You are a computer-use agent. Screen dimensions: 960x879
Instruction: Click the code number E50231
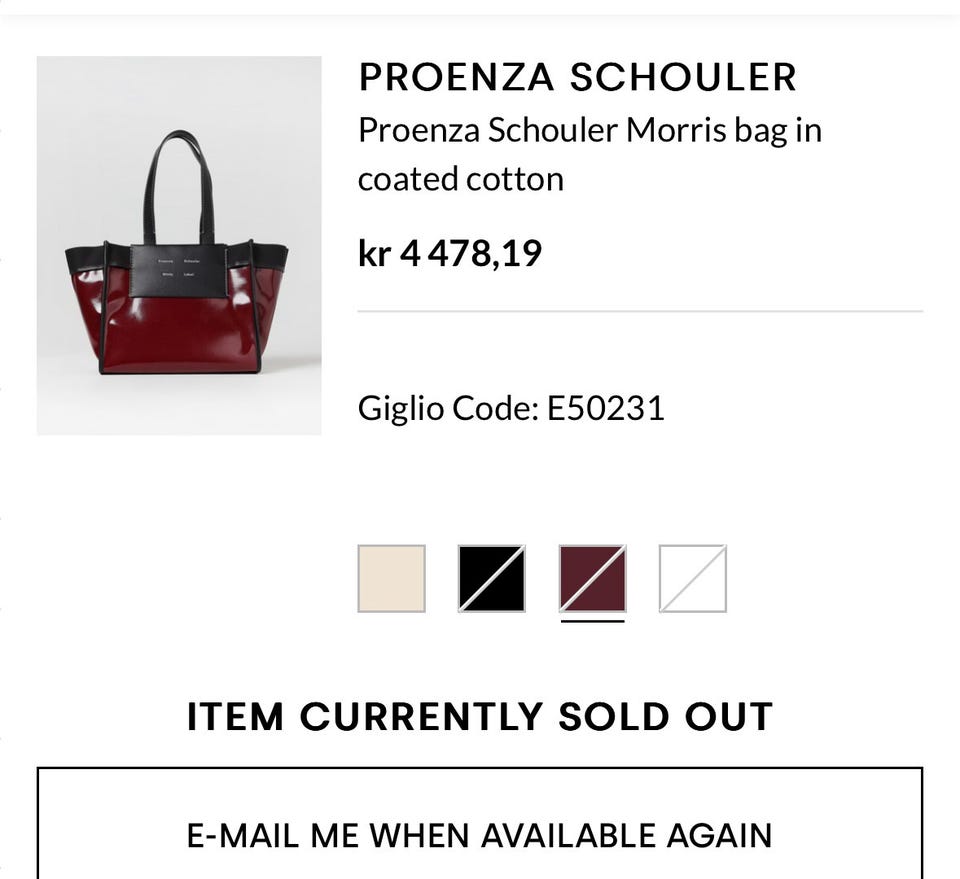click(x=606, y=408)
